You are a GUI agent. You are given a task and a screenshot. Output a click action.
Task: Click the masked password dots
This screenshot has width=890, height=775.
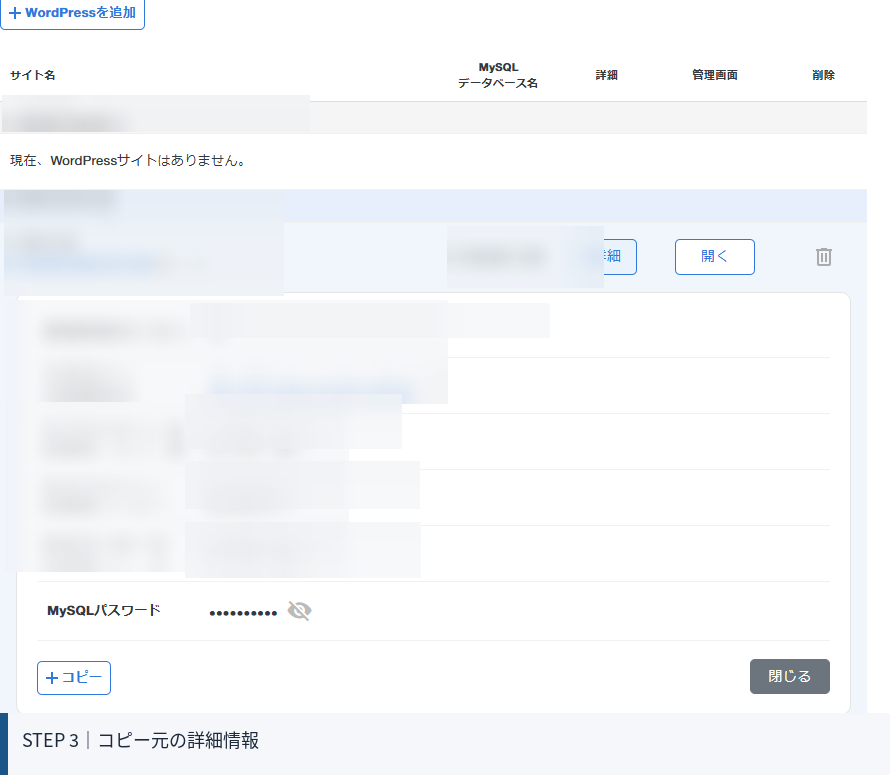pos(243,613)
